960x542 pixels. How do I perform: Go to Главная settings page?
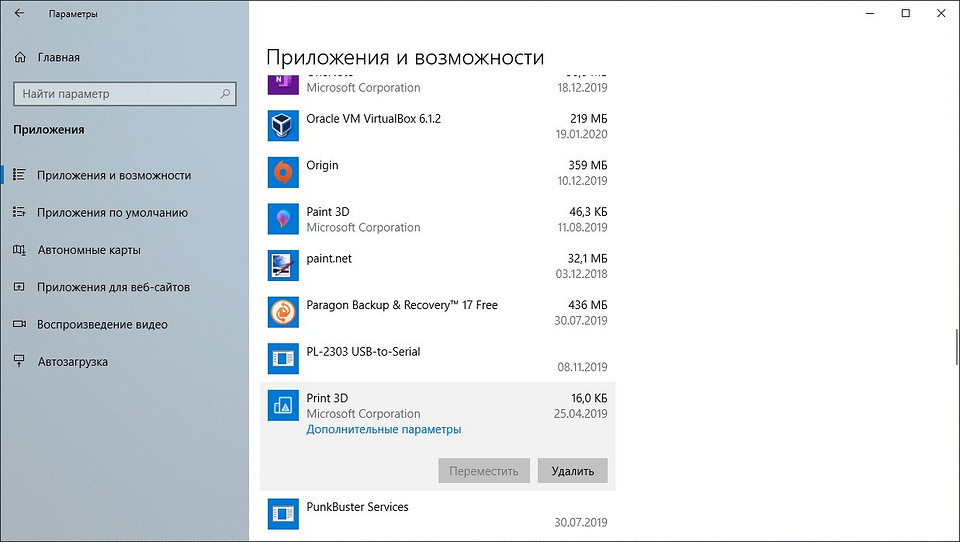click(x=59, y=58)
